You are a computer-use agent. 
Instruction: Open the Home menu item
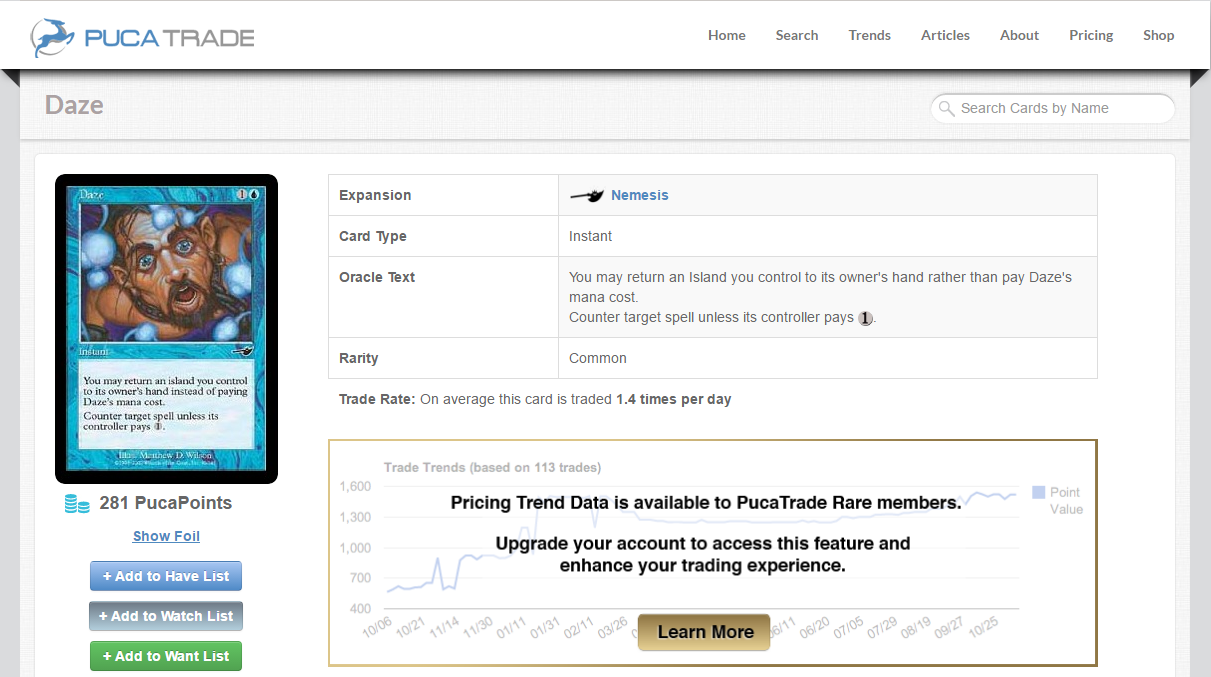tap(727, 35)
